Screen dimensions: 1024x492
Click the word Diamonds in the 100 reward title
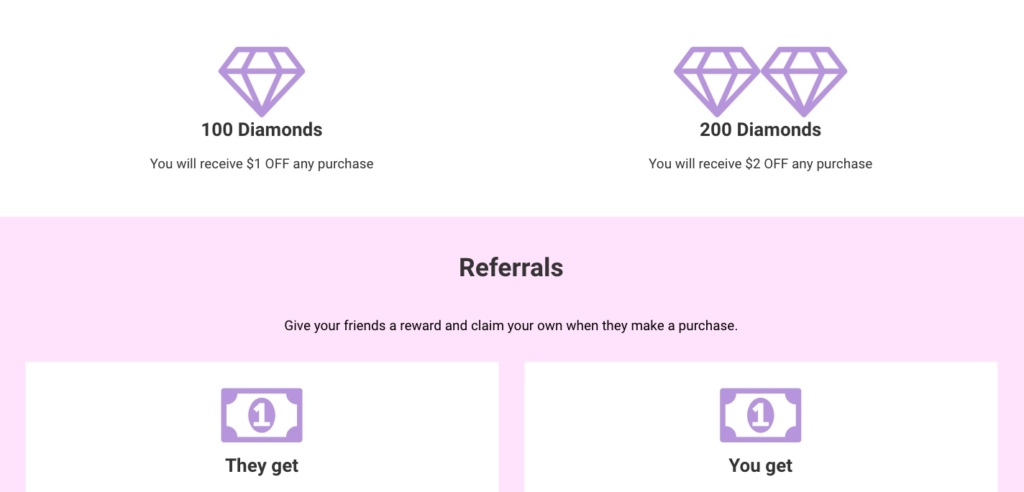click(280, 129)
